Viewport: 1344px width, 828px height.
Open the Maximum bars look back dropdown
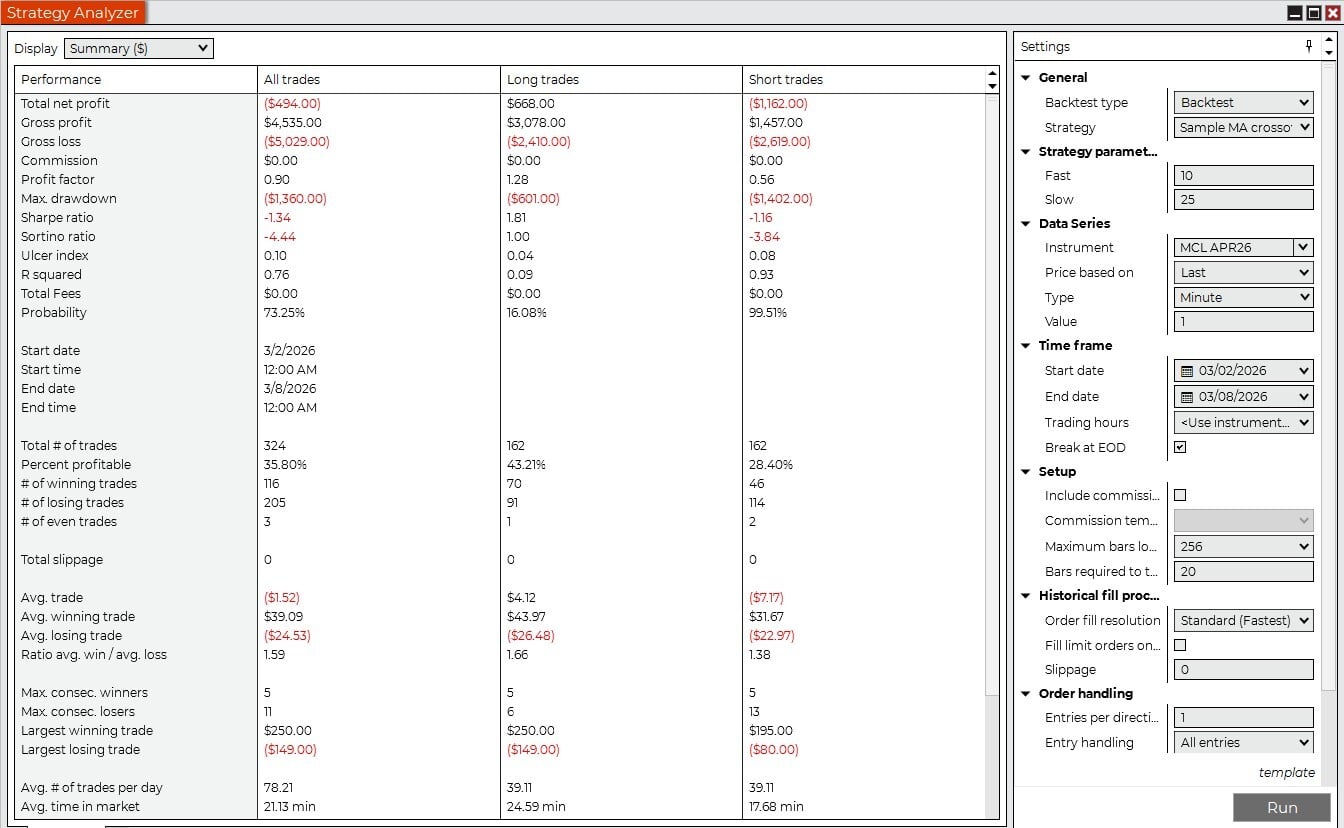[x=1244, y=546]
